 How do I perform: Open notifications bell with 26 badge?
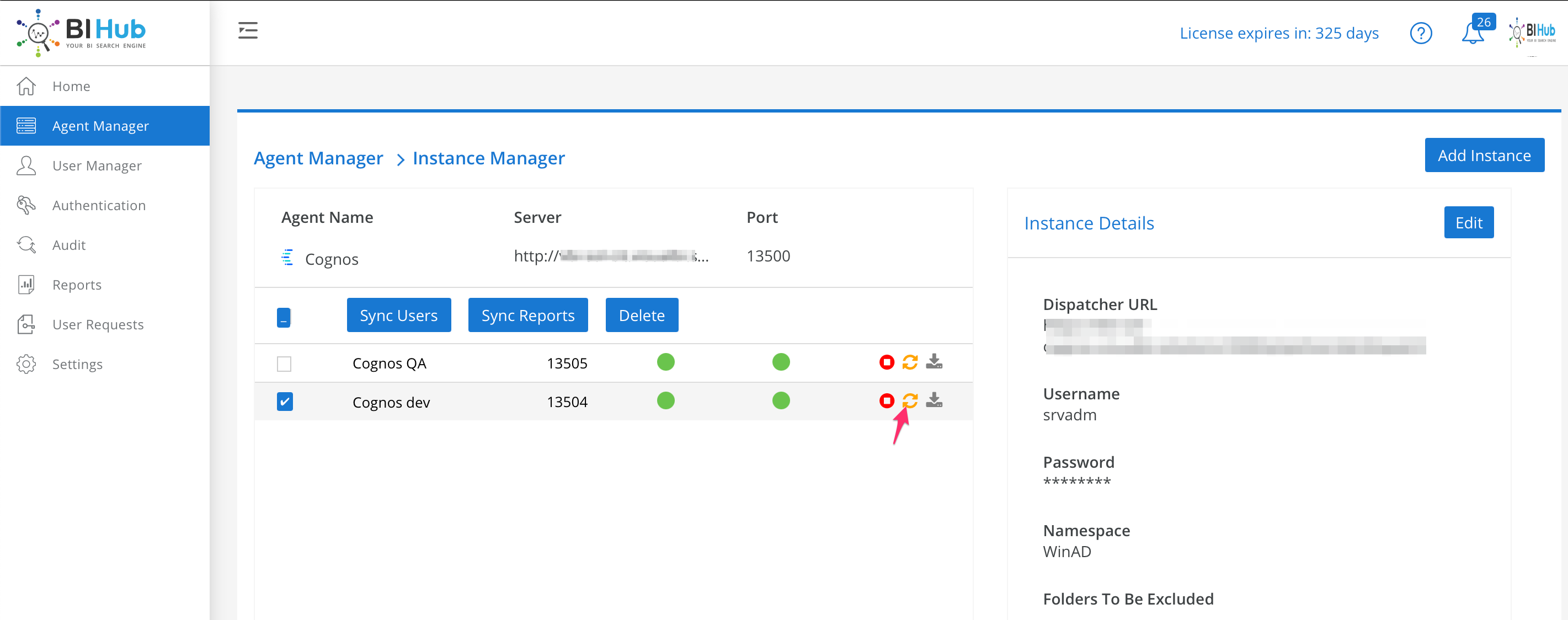[1478, 29]
